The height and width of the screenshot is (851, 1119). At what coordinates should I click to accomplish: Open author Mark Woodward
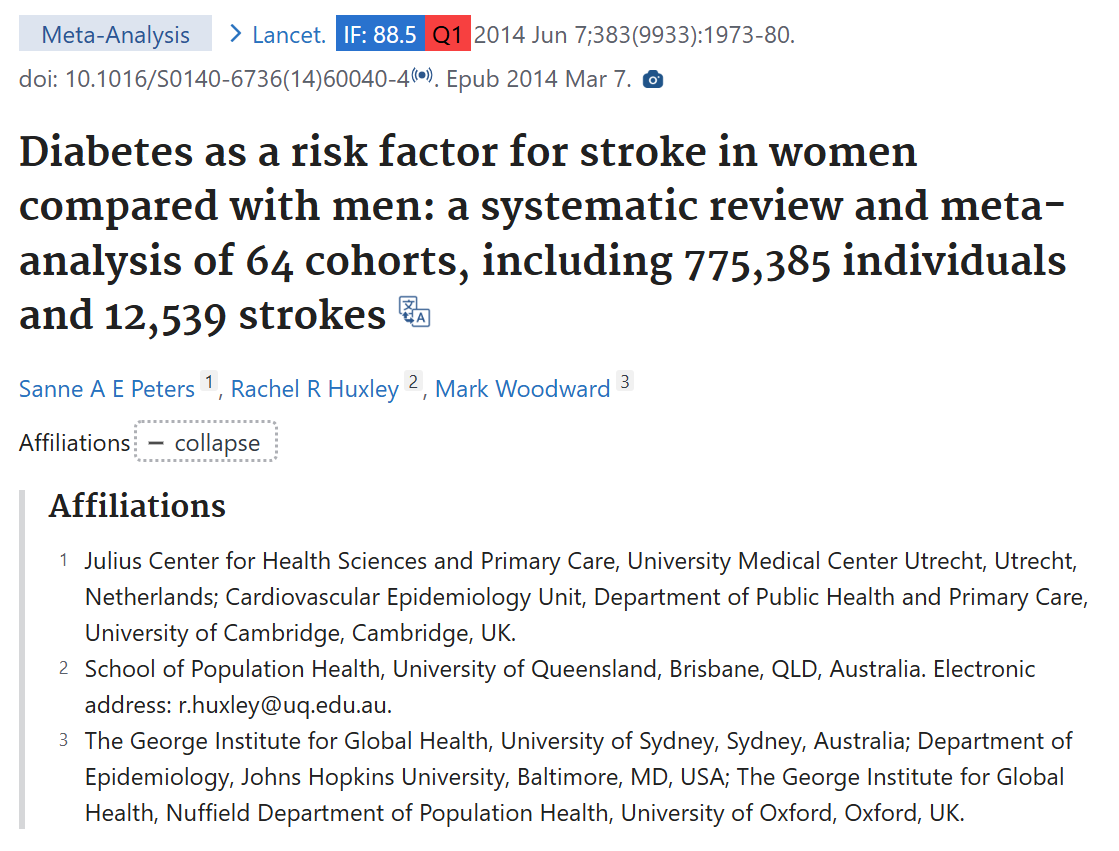click(523, 389)
